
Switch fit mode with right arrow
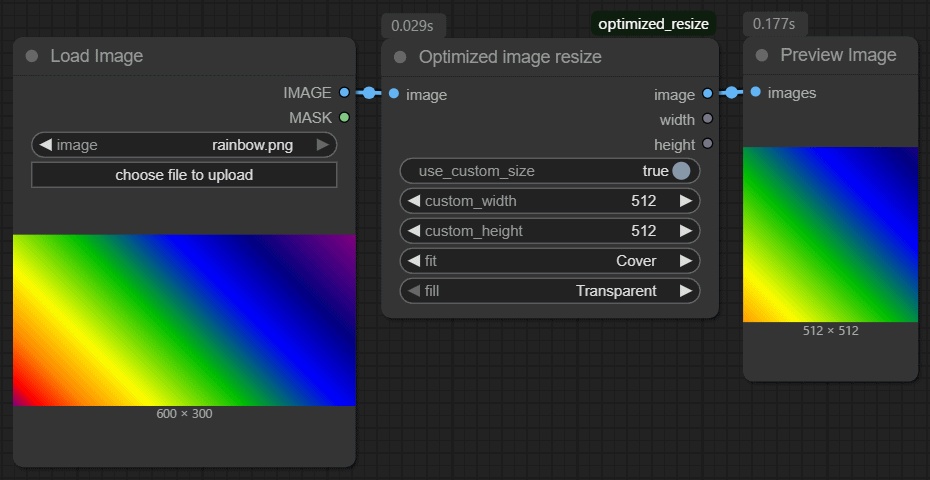click(x=685, y=261)
